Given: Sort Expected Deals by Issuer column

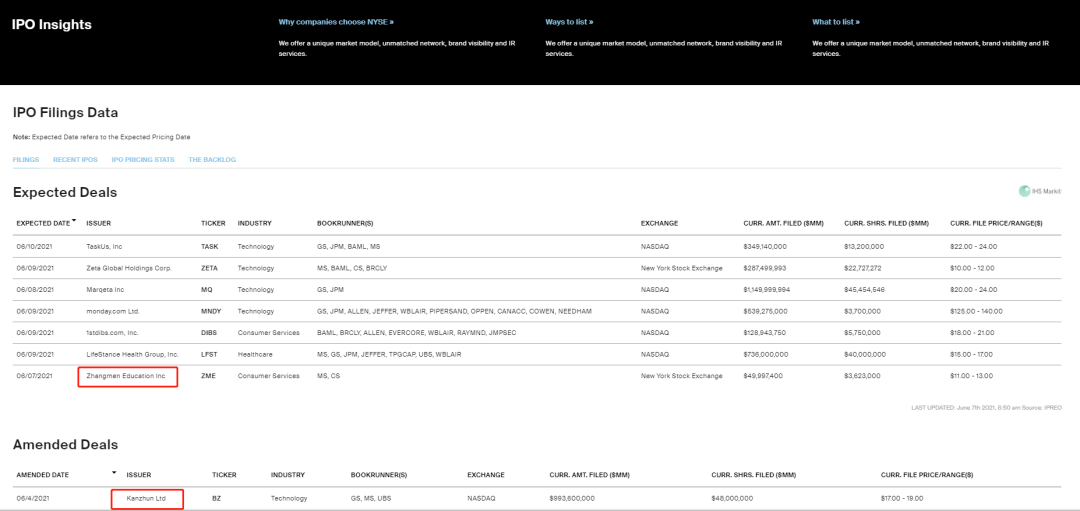Looking at the screenshot, I should 99,223.
